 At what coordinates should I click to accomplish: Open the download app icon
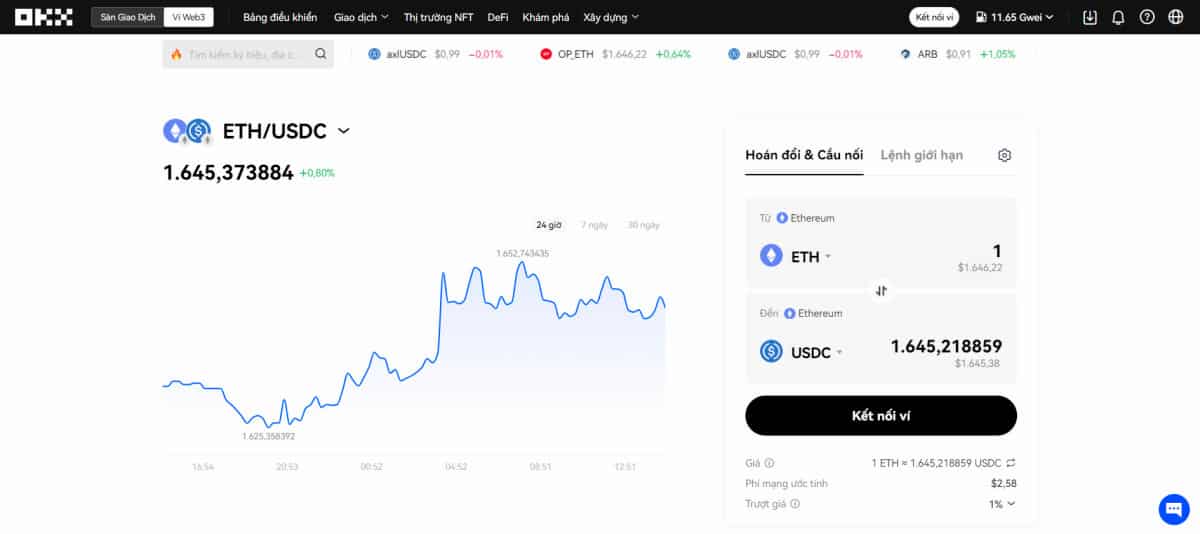point(1089,17)
